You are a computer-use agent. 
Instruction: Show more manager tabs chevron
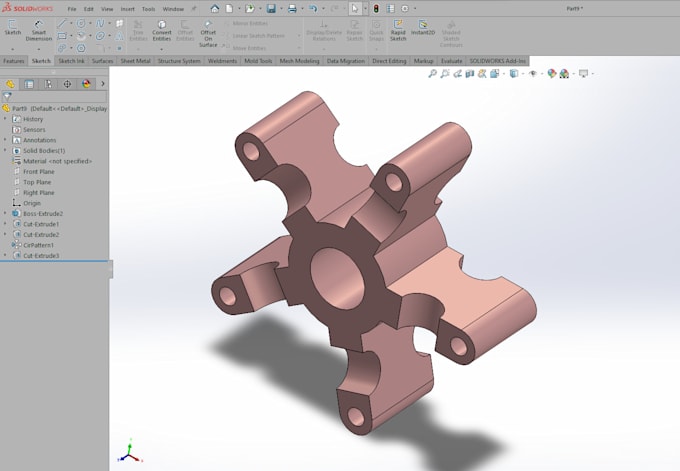tap(103, 84)
